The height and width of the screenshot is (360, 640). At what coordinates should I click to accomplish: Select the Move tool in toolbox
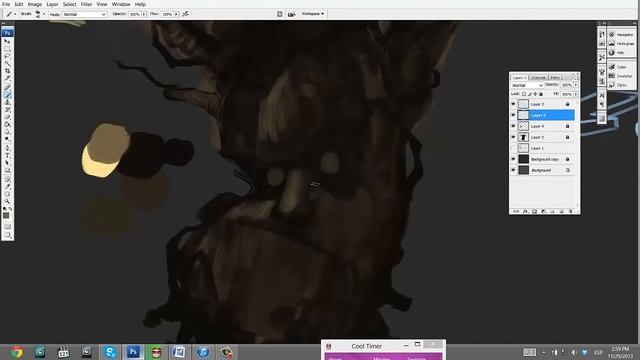click(7, 41)
